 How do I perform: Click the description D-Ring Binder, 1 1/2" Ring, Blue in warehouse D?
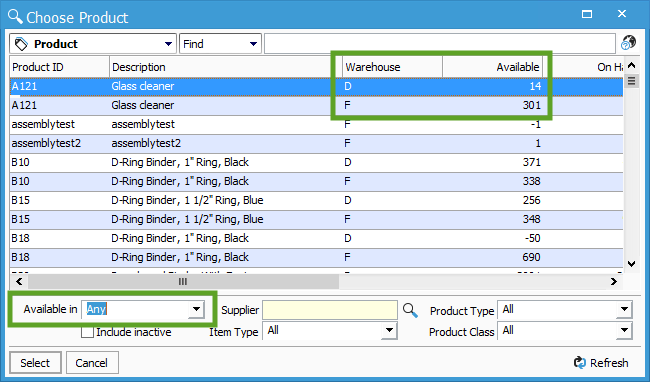tap(187, 200)
